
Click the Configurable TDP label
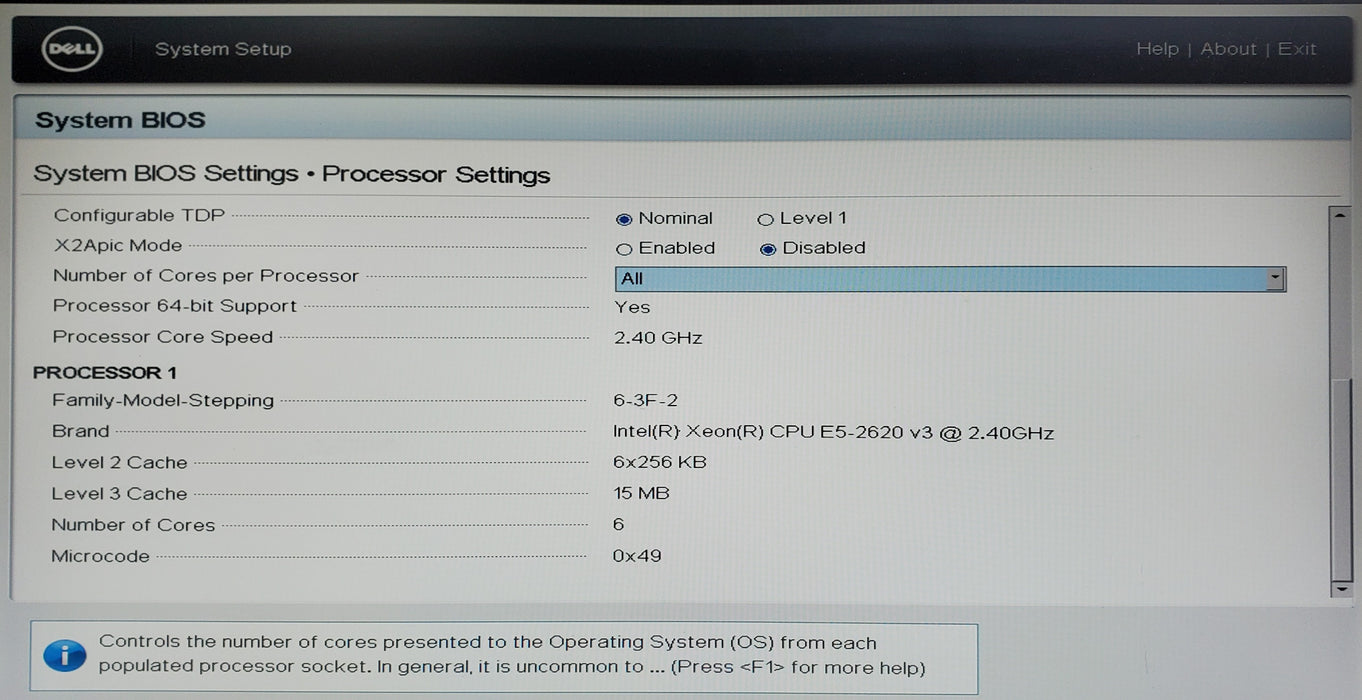pyautogui.click(x=139, y=215)
